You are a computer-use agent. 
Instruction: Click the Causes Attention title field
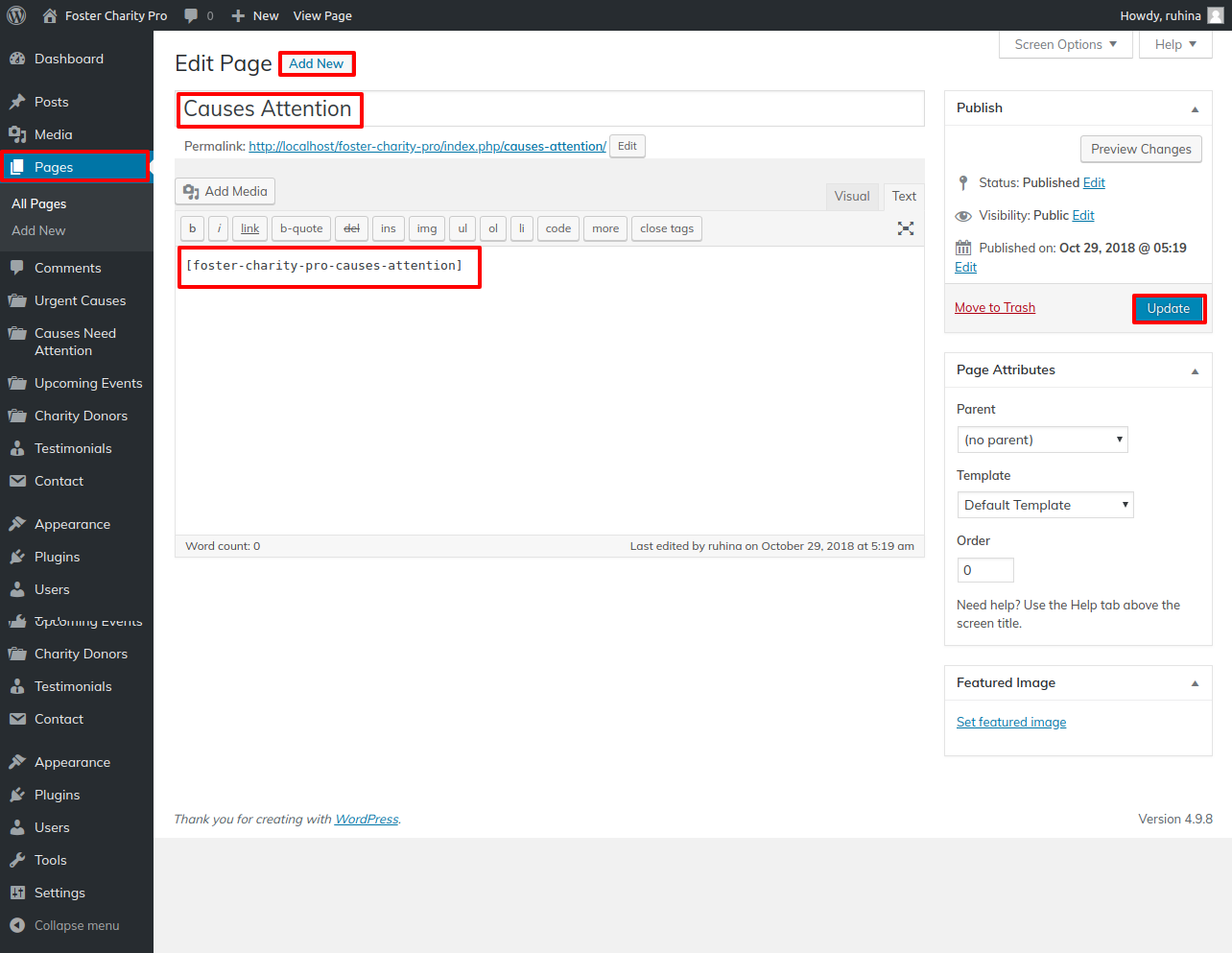(x=550, y=108)
